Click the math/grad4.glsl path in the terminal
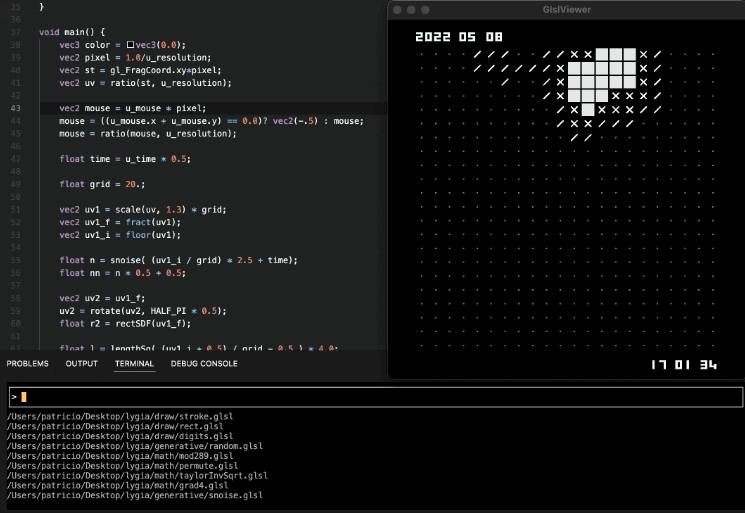This screenshot has height=513, width=745. [117, 485]
